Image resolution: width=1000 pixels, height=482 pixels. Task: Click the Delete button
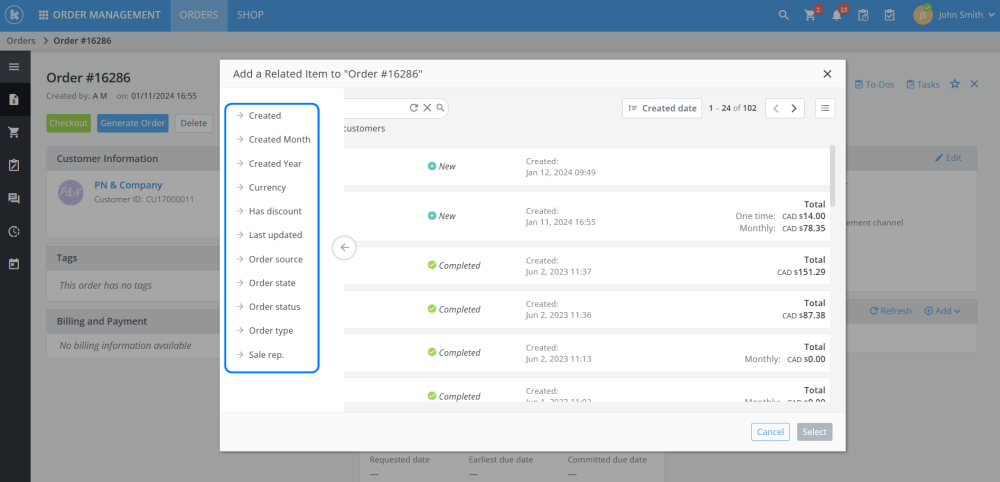tap(194, 123)
